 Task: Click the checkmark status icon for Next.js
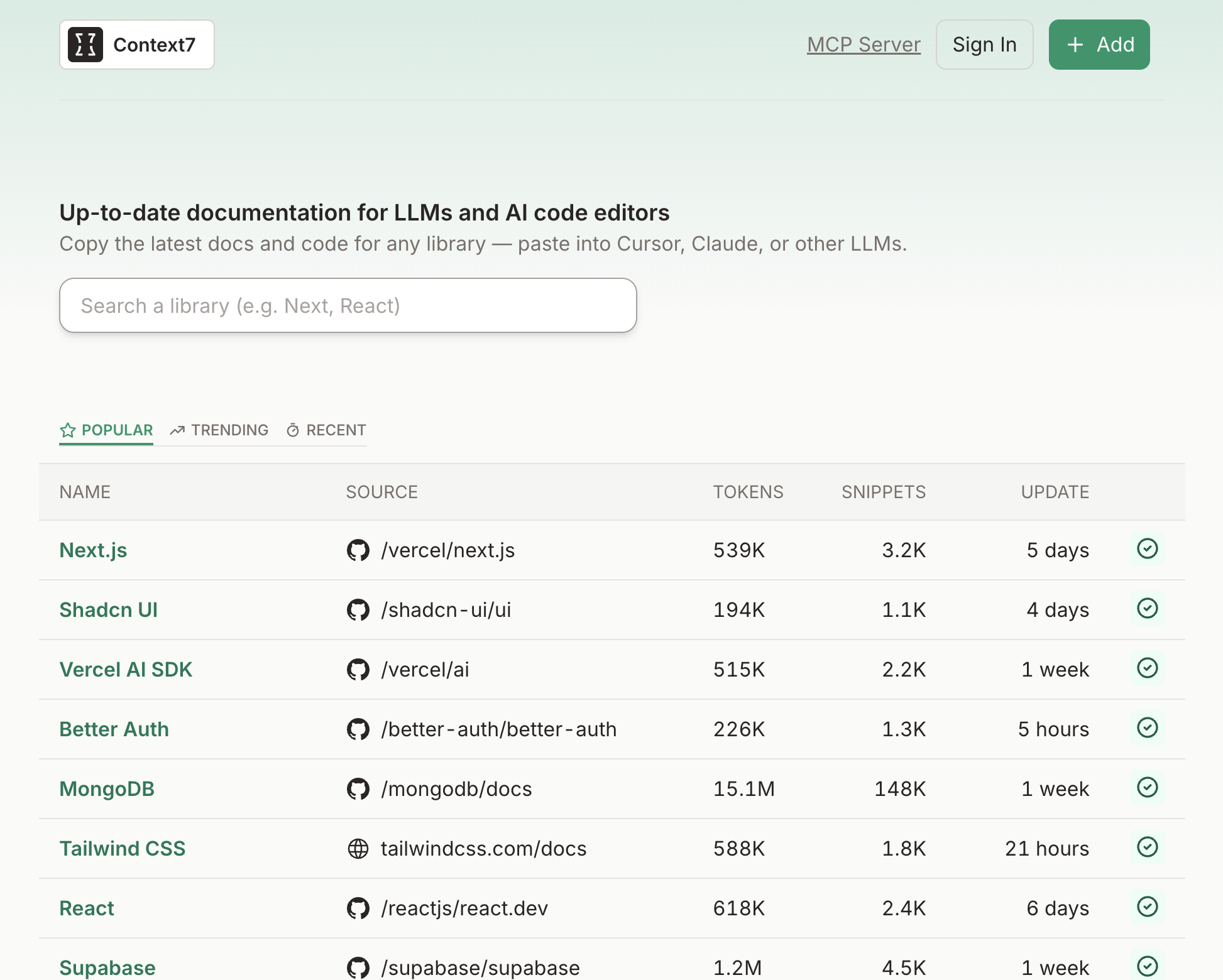click(x=1147, y=549)
